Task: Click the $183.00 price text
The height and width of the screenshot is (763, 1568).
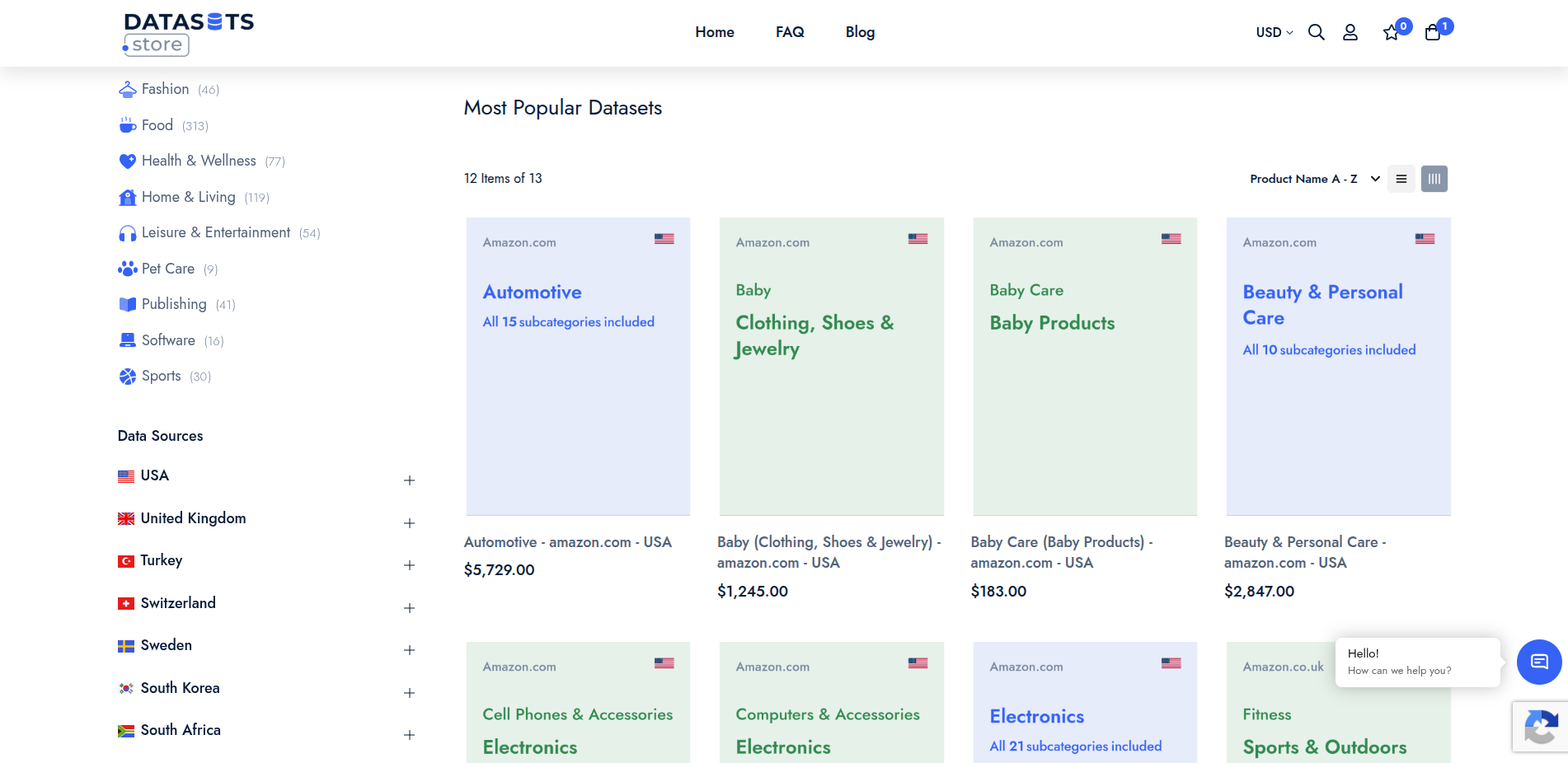Action: [x=998, y=592]
